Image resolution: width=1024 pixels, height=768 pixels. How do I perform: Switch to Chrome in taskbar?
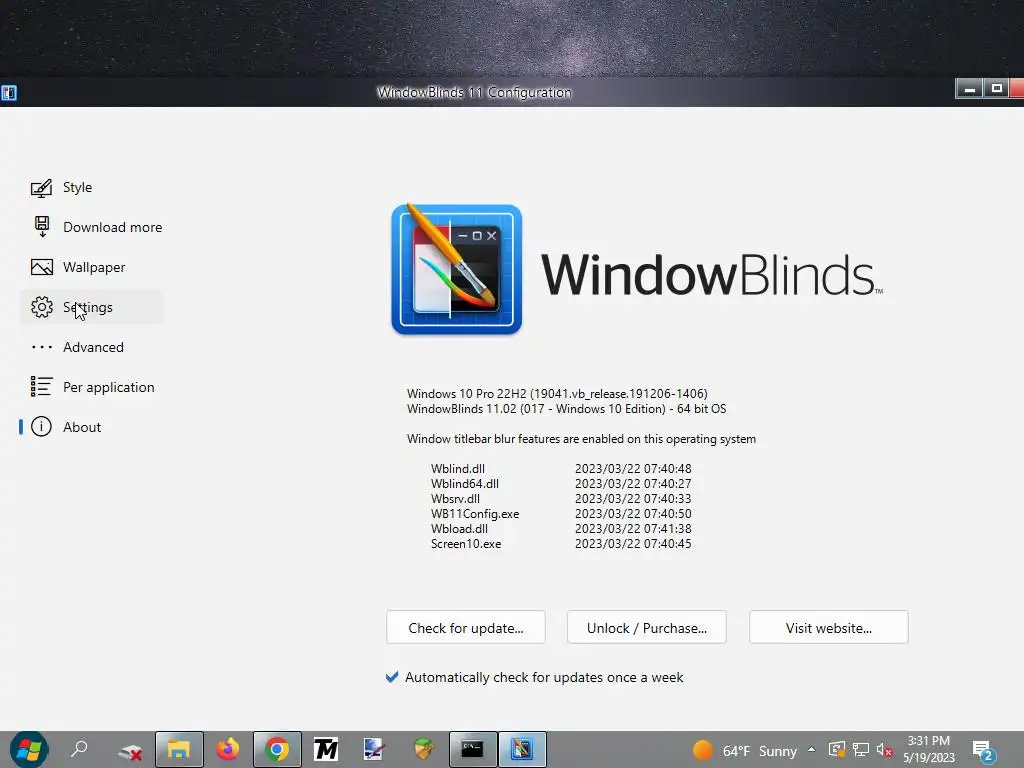[x=277, y=749]
